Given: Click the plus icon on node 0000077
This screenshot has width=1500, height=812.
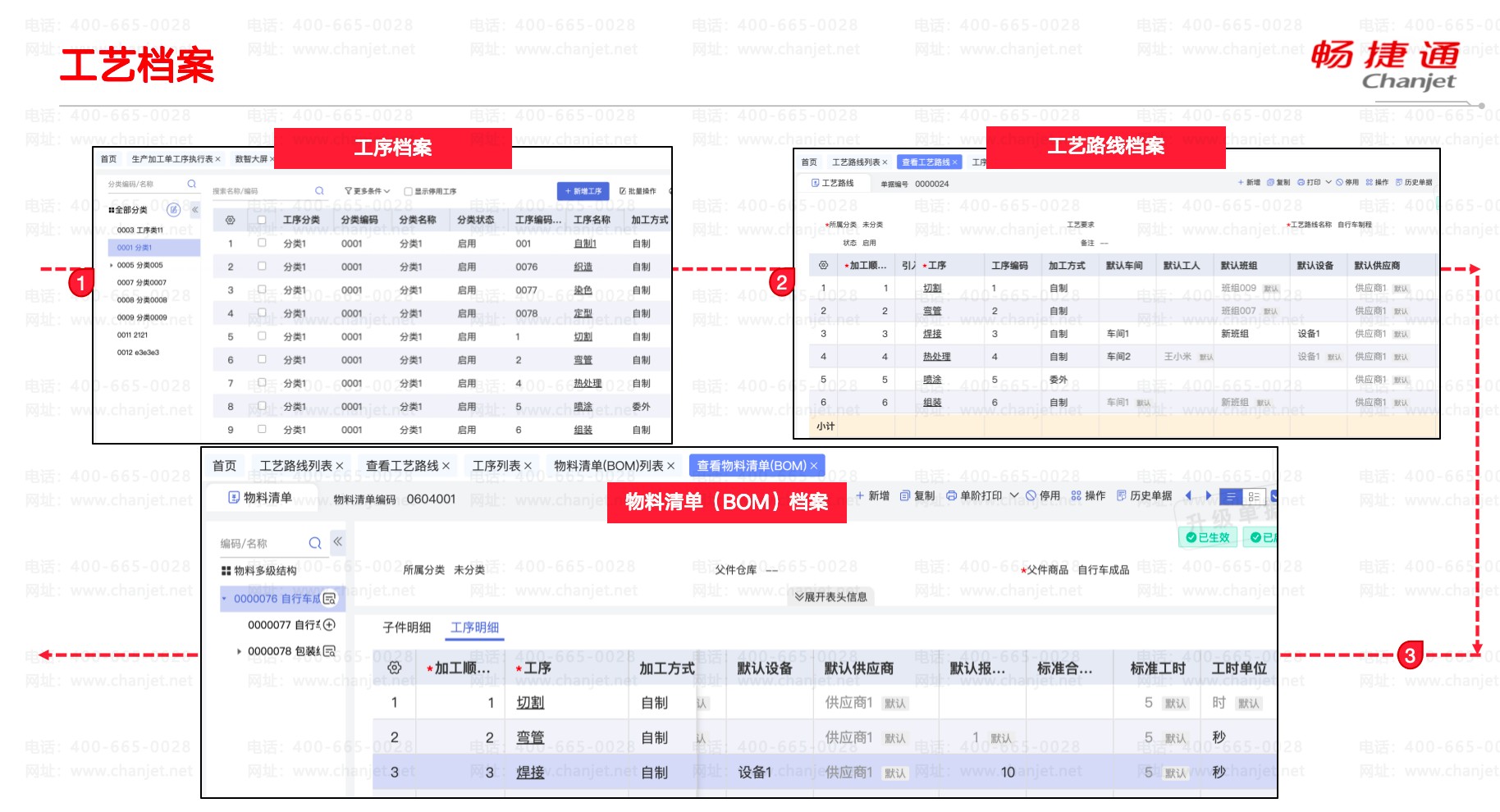Looking at the screenshot, I should [329, 624].
